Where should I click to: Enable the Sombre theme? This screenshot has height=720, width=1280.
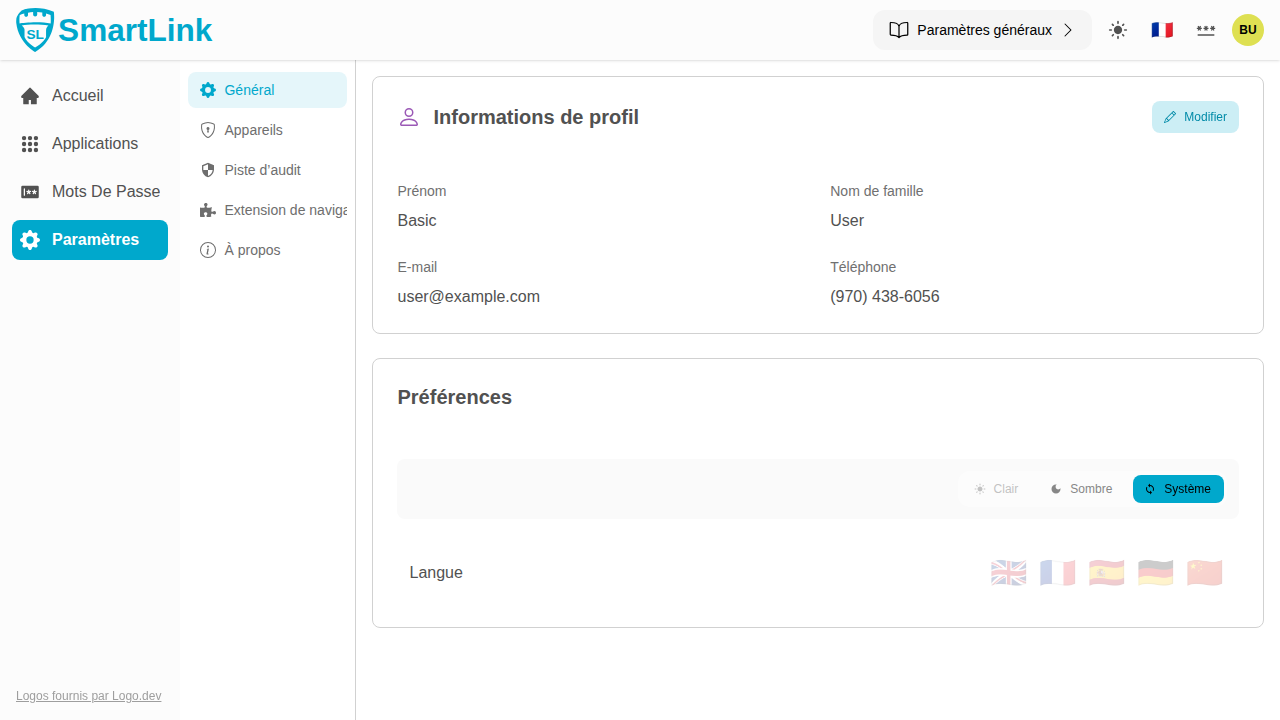pyautogui.click(x=1080, y=489)
